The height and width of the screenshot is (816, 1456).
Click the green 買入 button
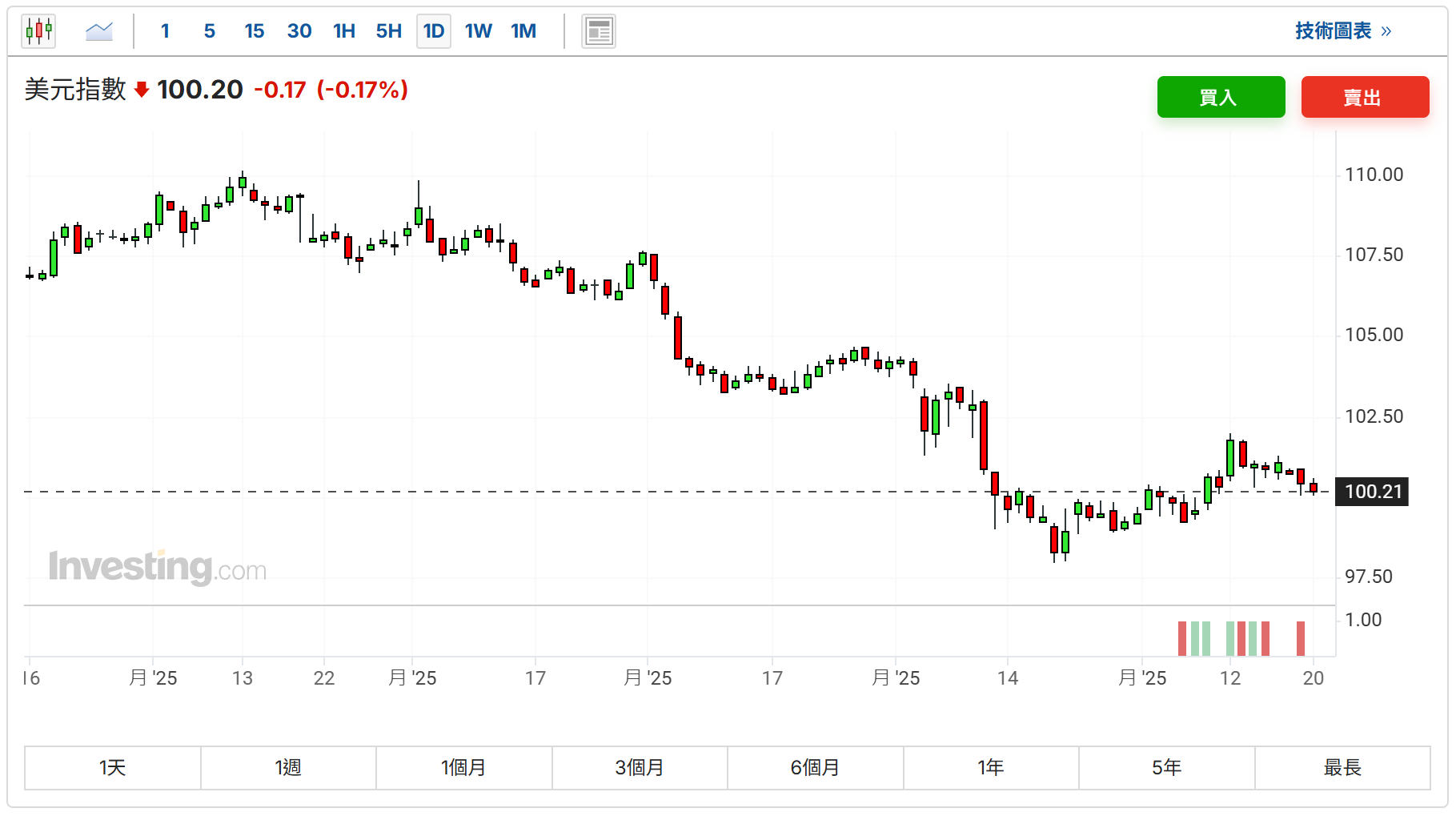tap(1221, 97)
